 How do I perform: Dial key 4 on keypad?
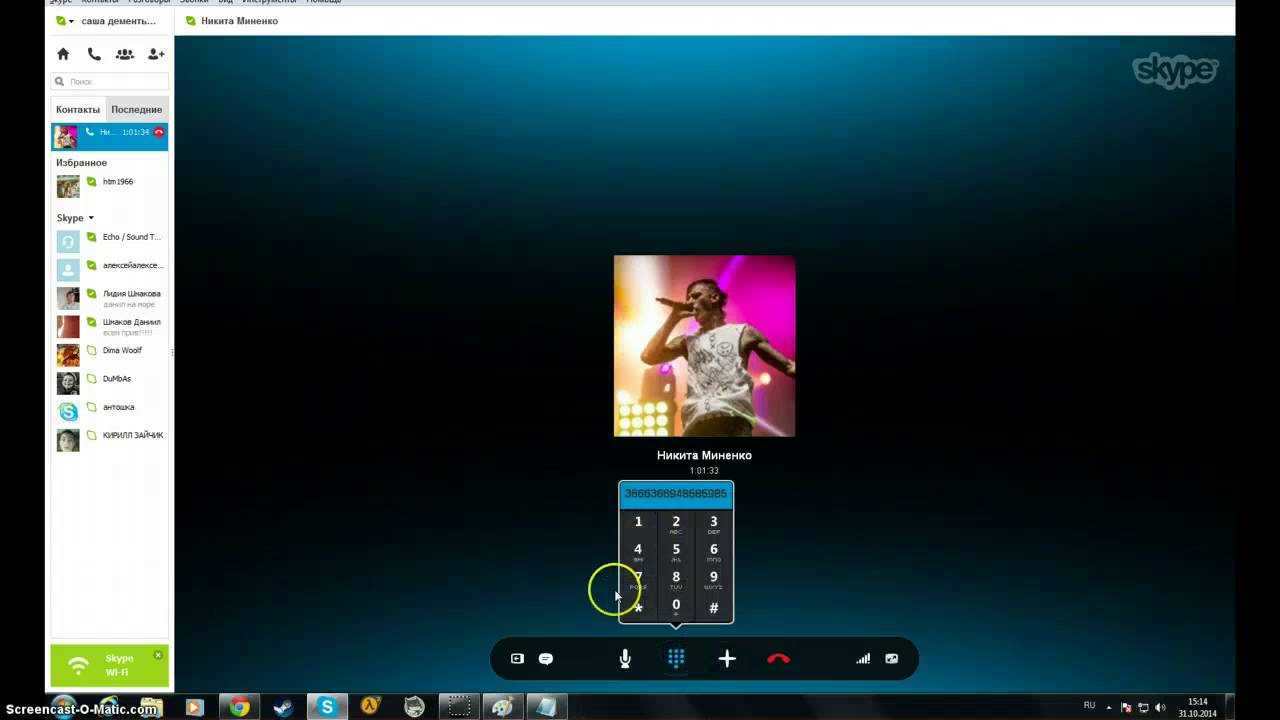pyautogui.click(x=638, y=550)
